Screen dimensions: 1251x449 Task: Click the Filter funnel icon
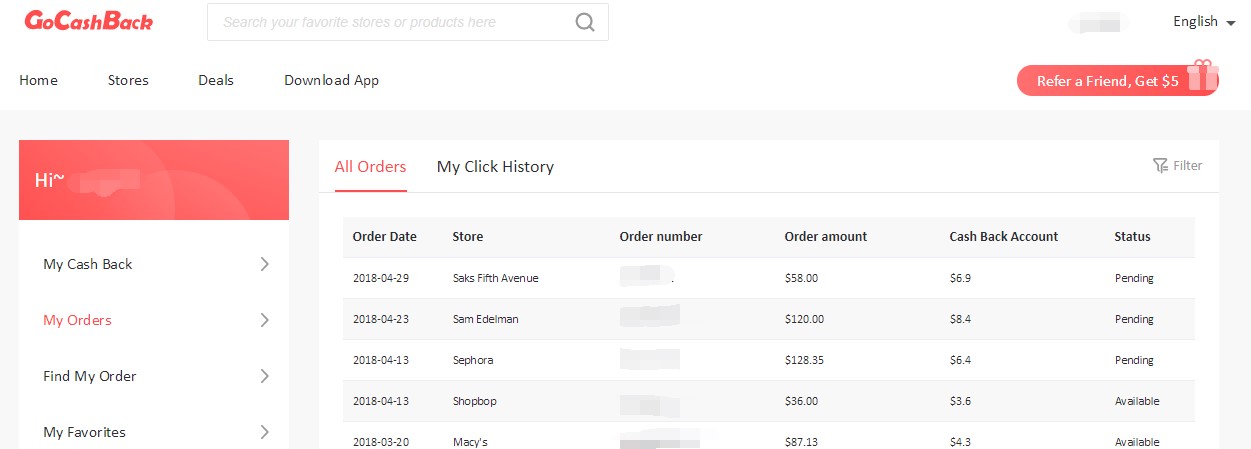[x=1160, y=165]
